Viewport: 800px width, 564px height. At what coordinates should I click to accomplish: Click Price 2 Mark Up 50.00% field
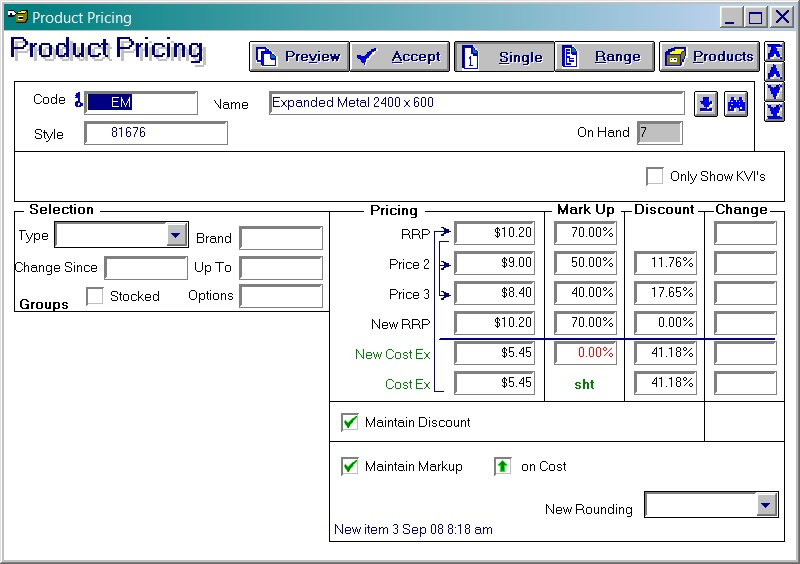tap(586, 263)
